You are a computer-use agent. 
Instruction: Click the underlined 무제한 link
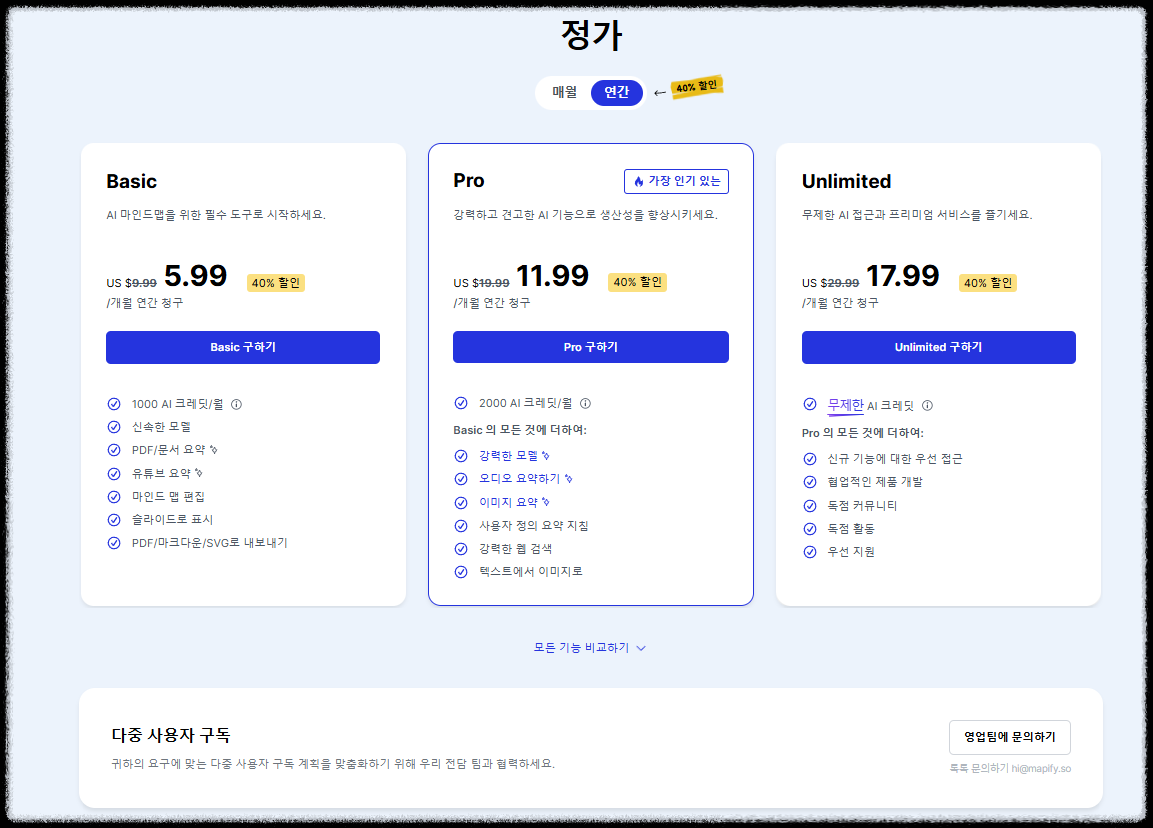point(846,404)
